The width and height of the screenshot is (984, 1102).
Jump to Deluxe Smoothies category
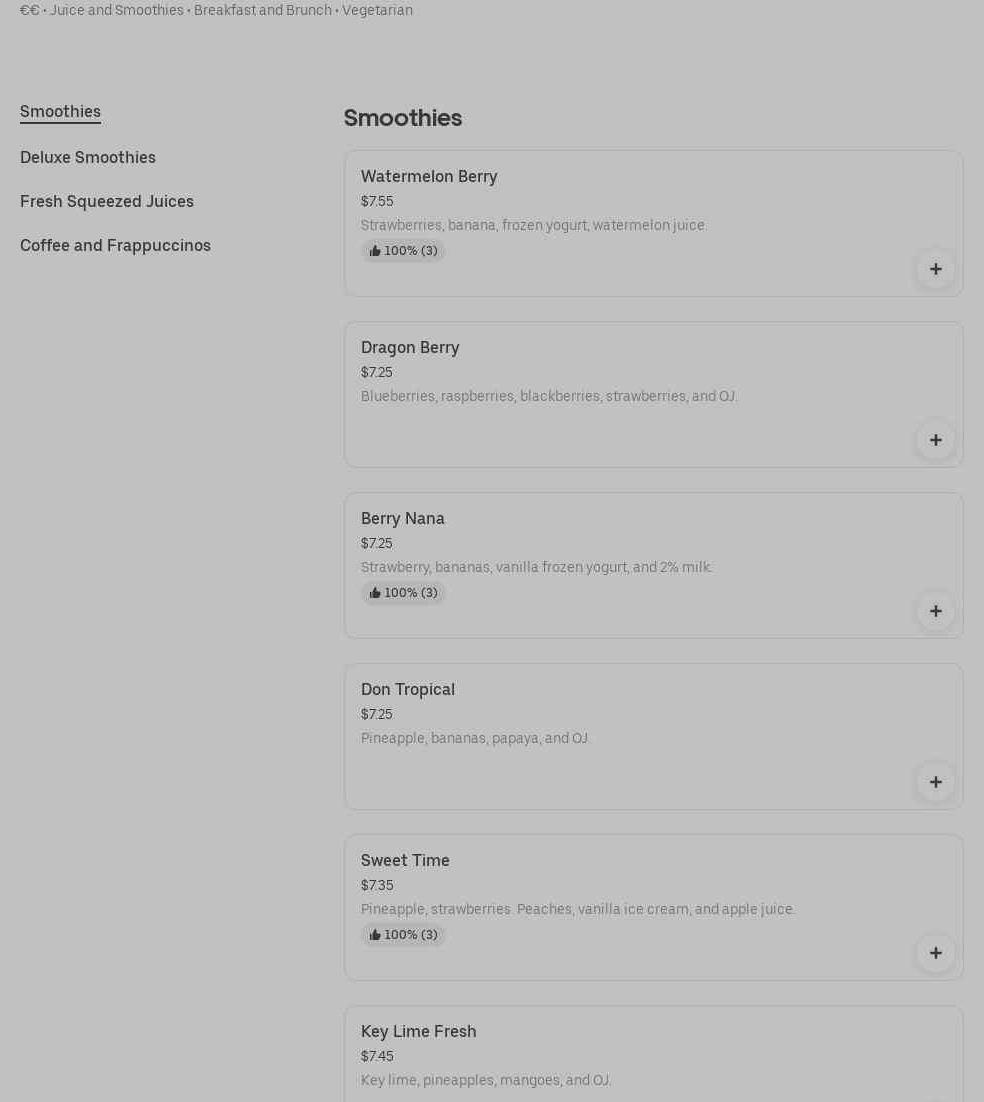click(x=88, y=157)
